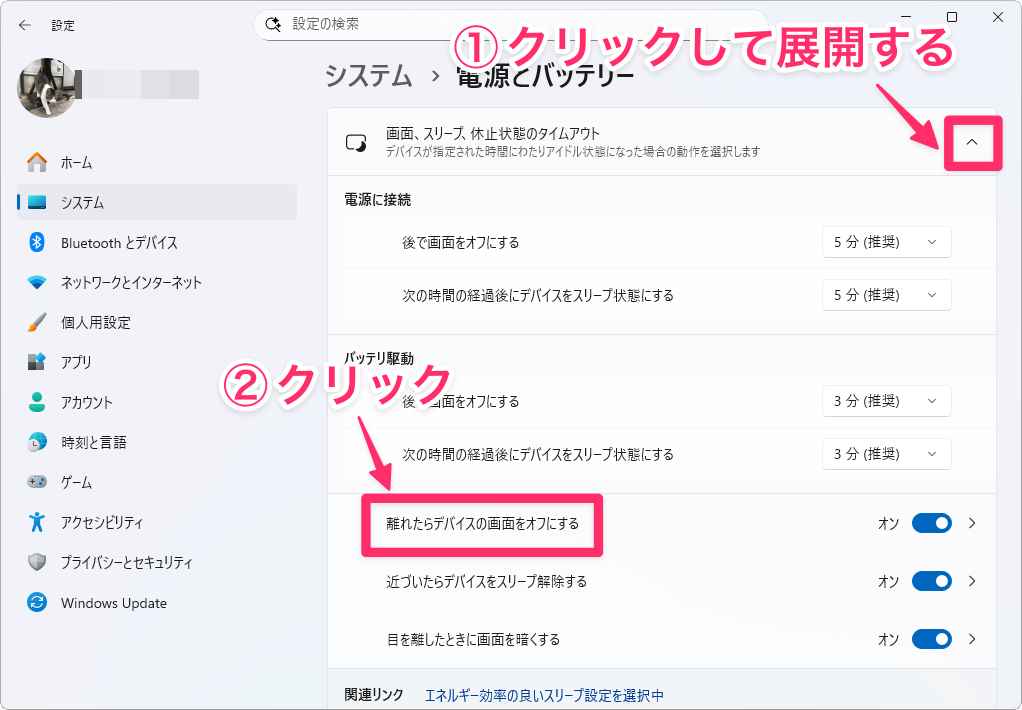Disable the 目を離したときに画面を暗くする switch
The width and height of the screenshot is (1022, 710).
point(931,639)
